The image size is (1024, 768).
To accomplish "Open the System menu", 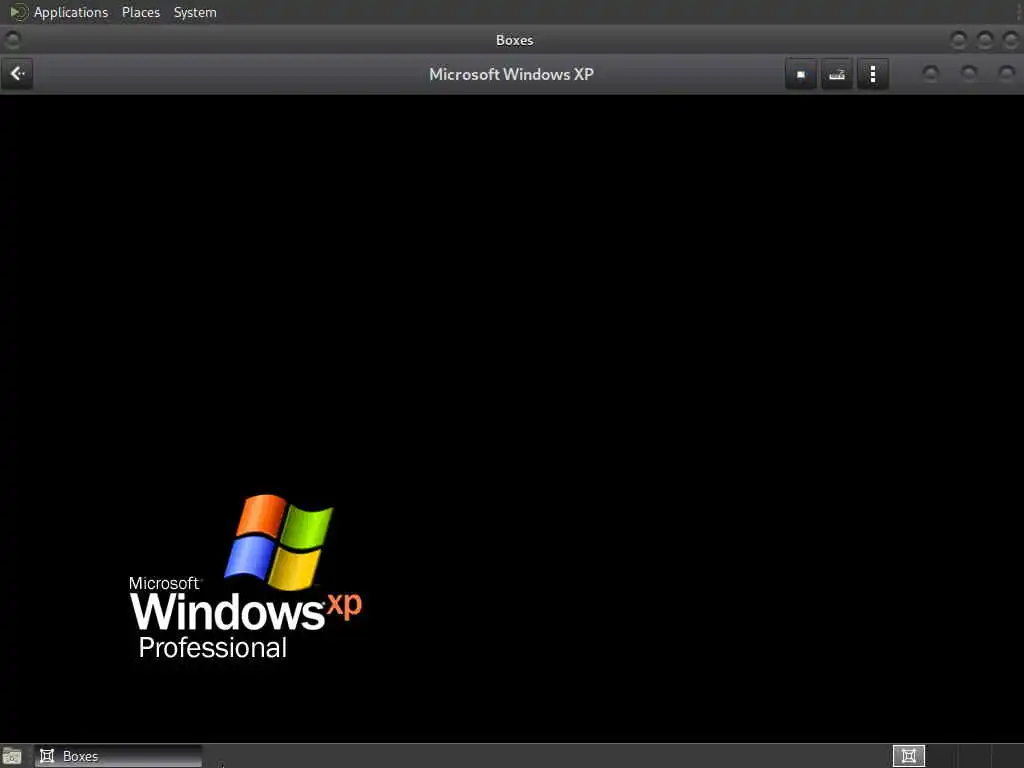I will pos(195,12).
